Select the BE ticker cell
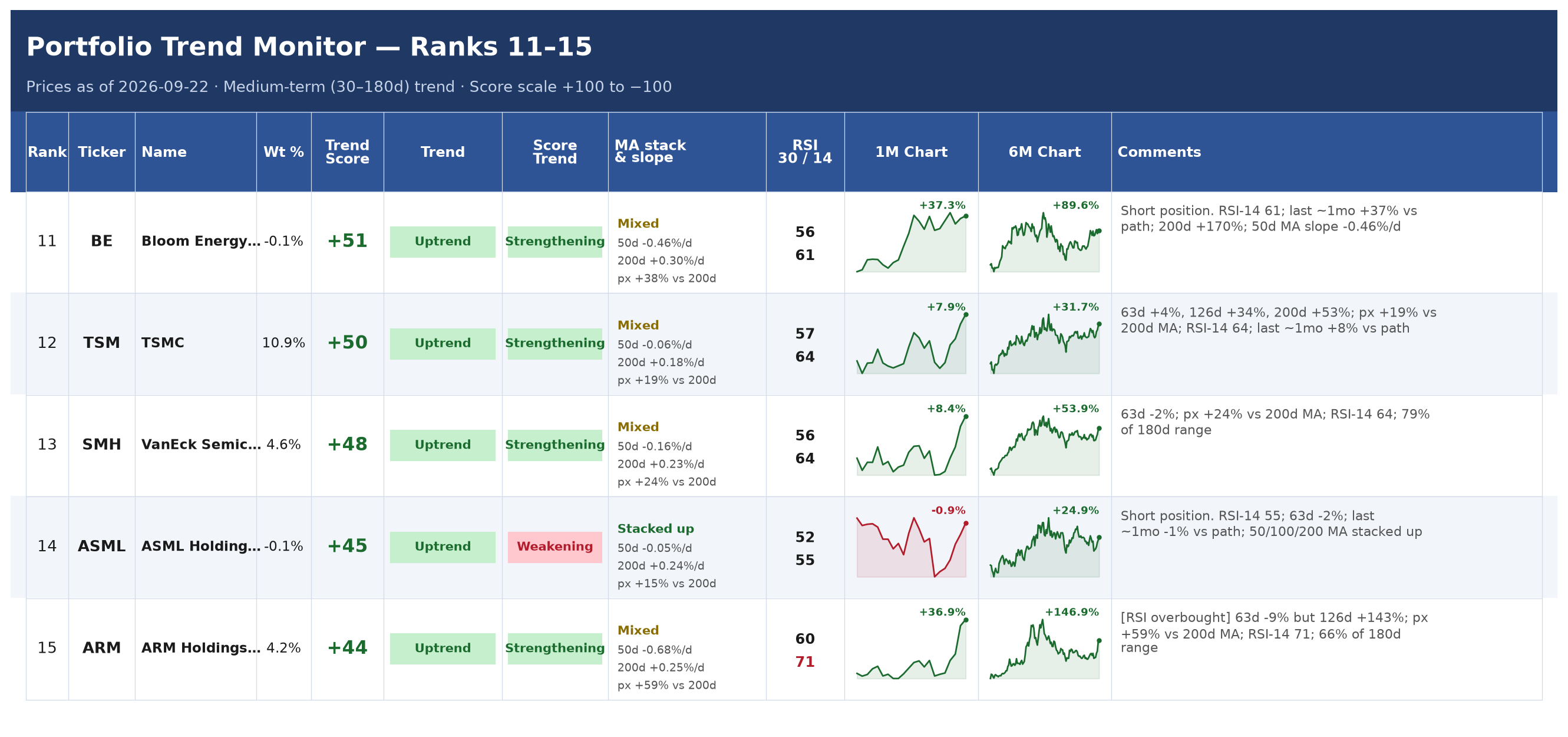1568x737 pixels. (102, 241)
